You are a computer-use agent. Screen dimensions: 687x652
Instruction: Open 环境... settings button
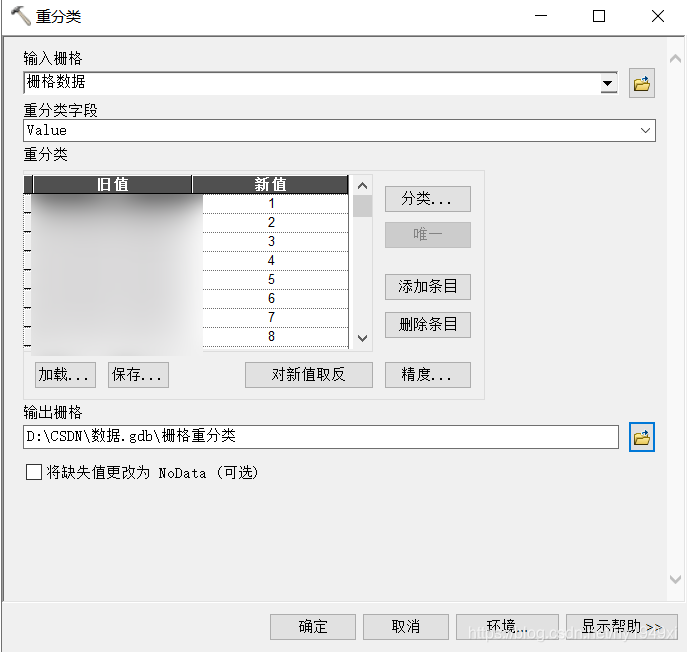click(507, 627)
